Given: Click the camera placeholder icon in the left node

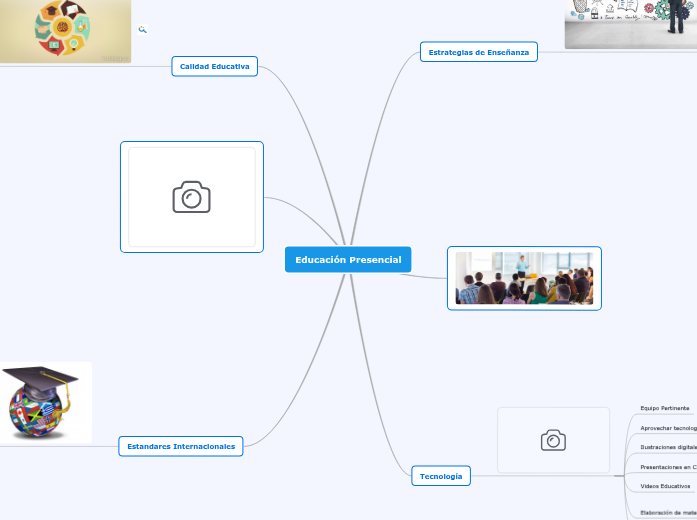Looking at the screenshot, I should pos(192,197).
